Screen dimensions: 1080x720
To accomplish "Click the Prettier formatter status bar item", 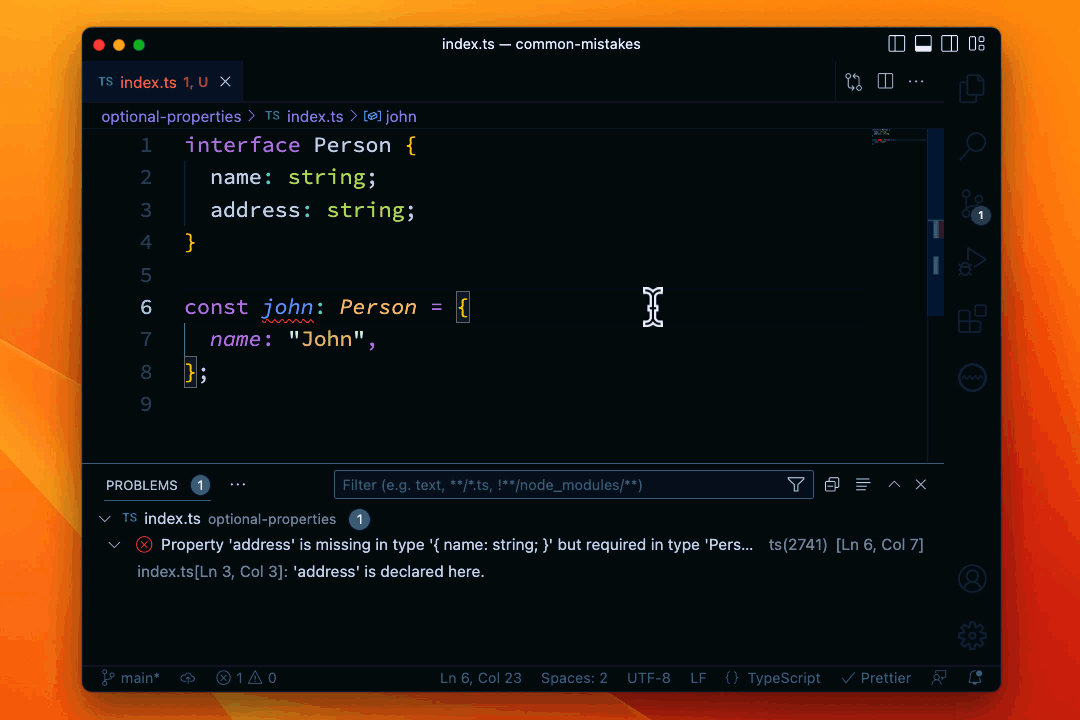I will click(876, 677).
